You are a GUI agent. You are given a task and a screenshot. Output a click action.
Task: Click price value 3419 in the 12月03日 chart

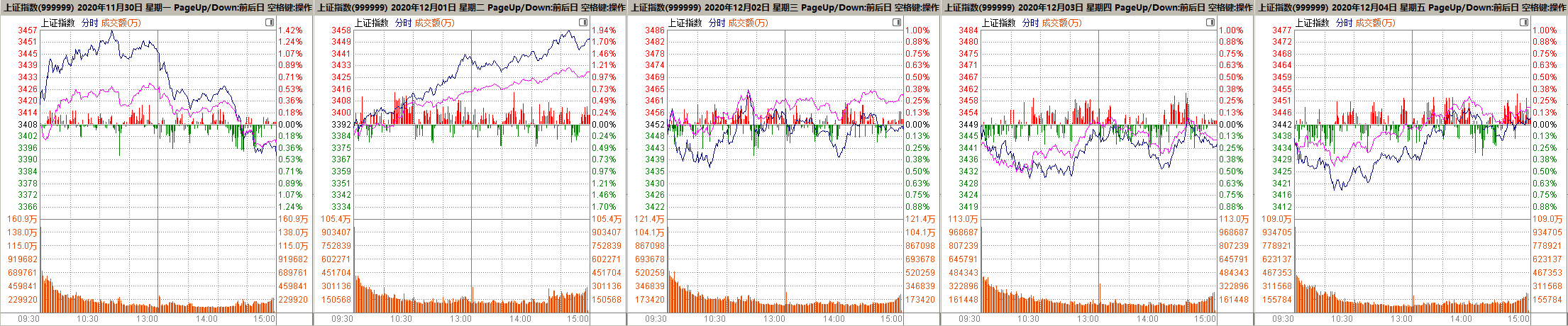968,207
